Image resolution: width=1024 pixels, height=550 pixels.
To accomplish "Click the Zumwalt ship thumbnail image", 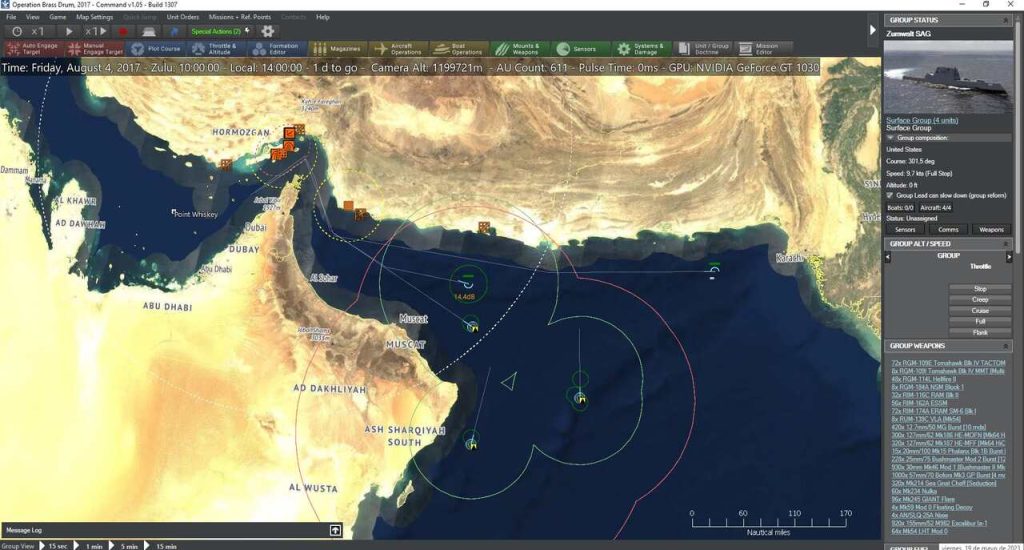I will [x=948, y=76].
